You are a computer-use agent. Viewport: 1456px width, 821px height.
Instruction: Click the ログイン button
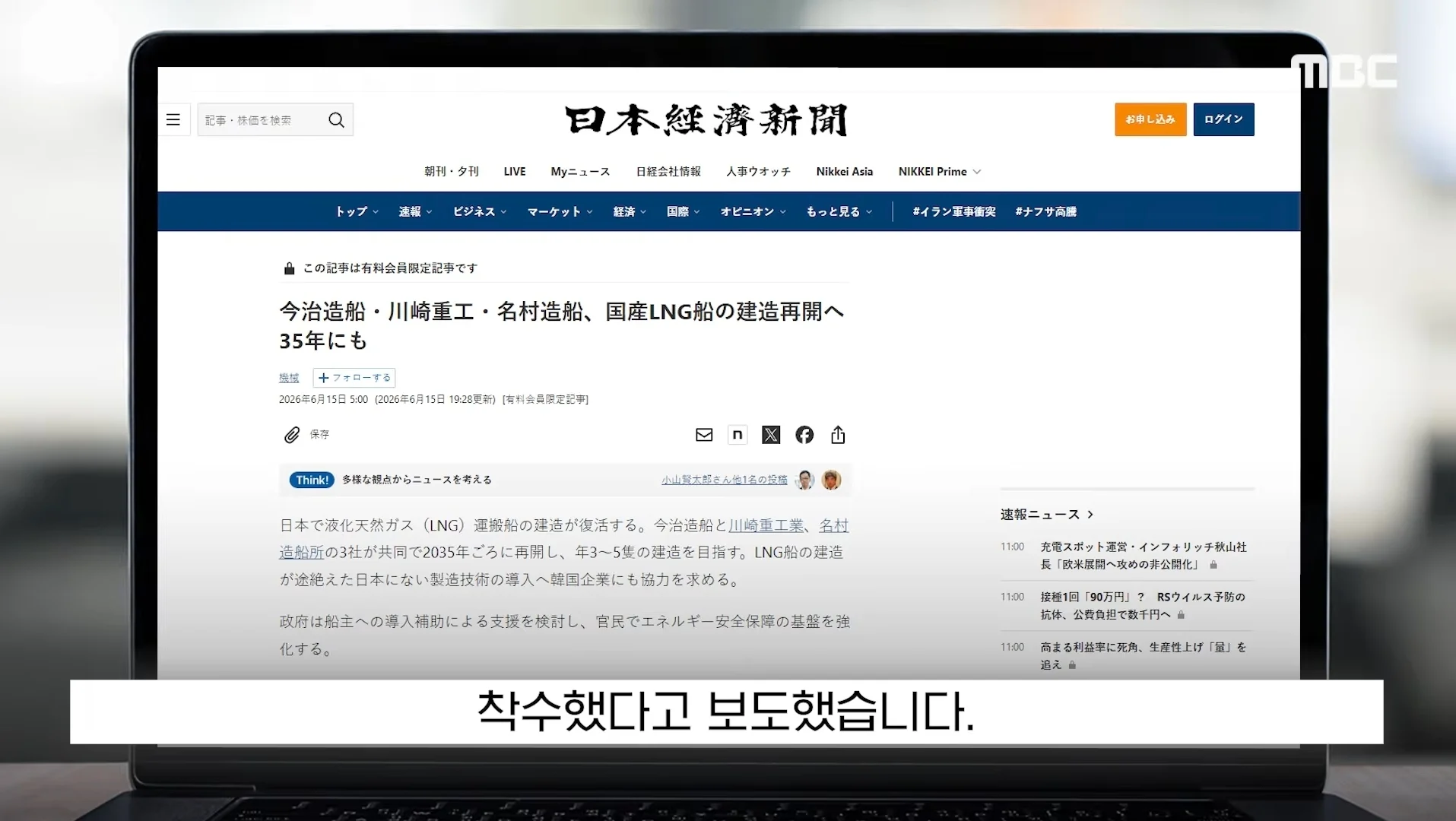click(1223, 119)
